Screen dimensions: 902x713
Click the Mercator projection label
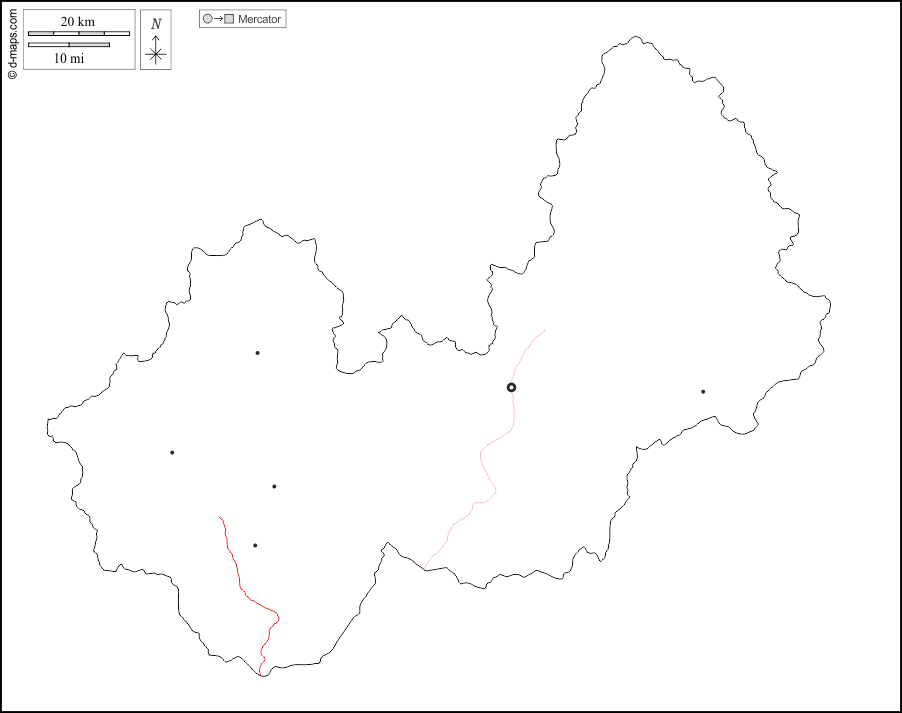(x=259, y=19)
